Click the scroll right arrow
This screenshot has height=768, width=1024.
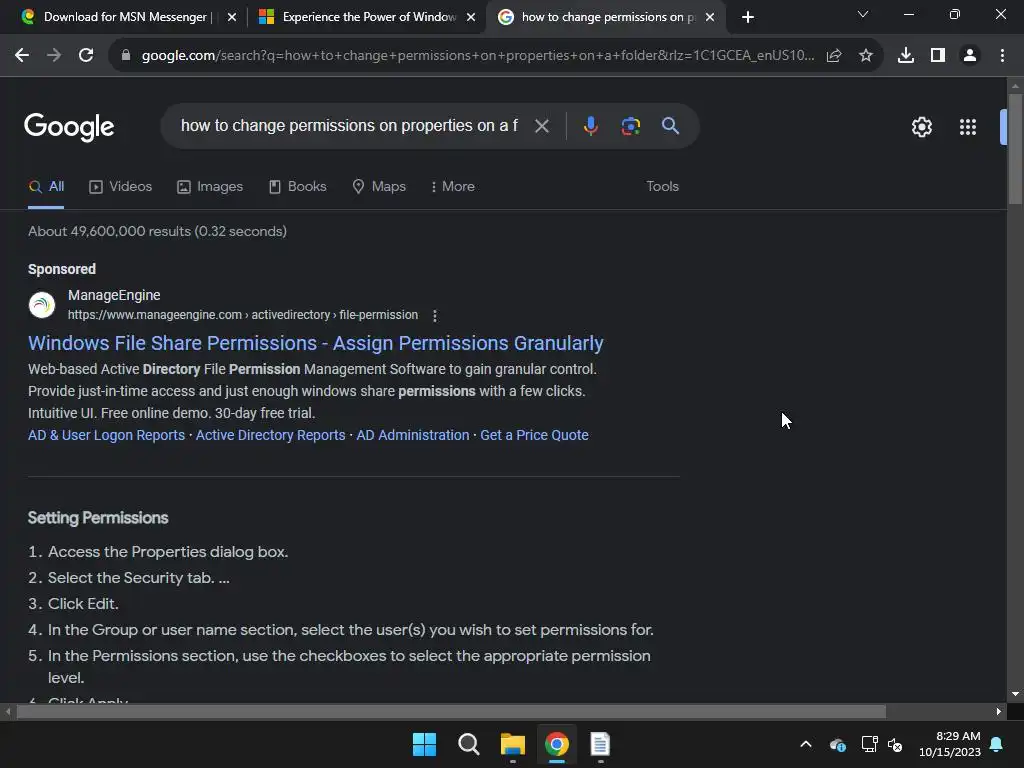999,712
